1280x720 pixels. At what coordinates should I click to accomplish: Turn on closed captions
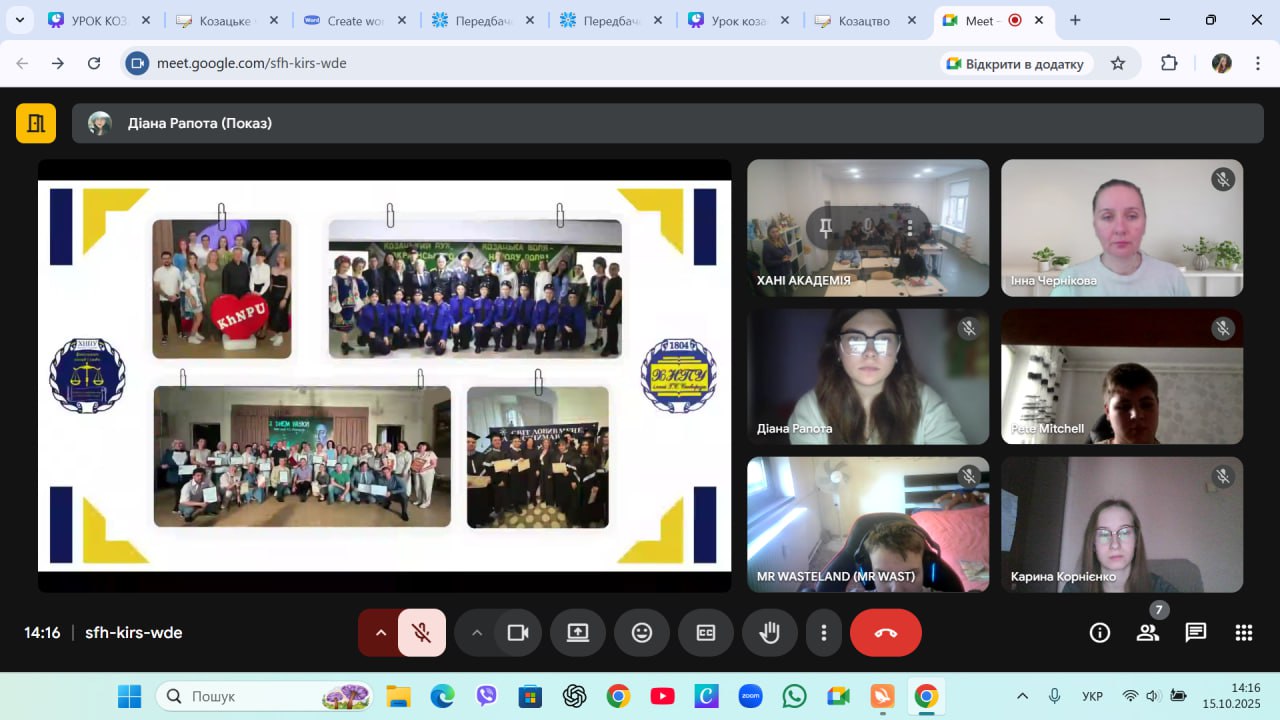tap(706, 633)
